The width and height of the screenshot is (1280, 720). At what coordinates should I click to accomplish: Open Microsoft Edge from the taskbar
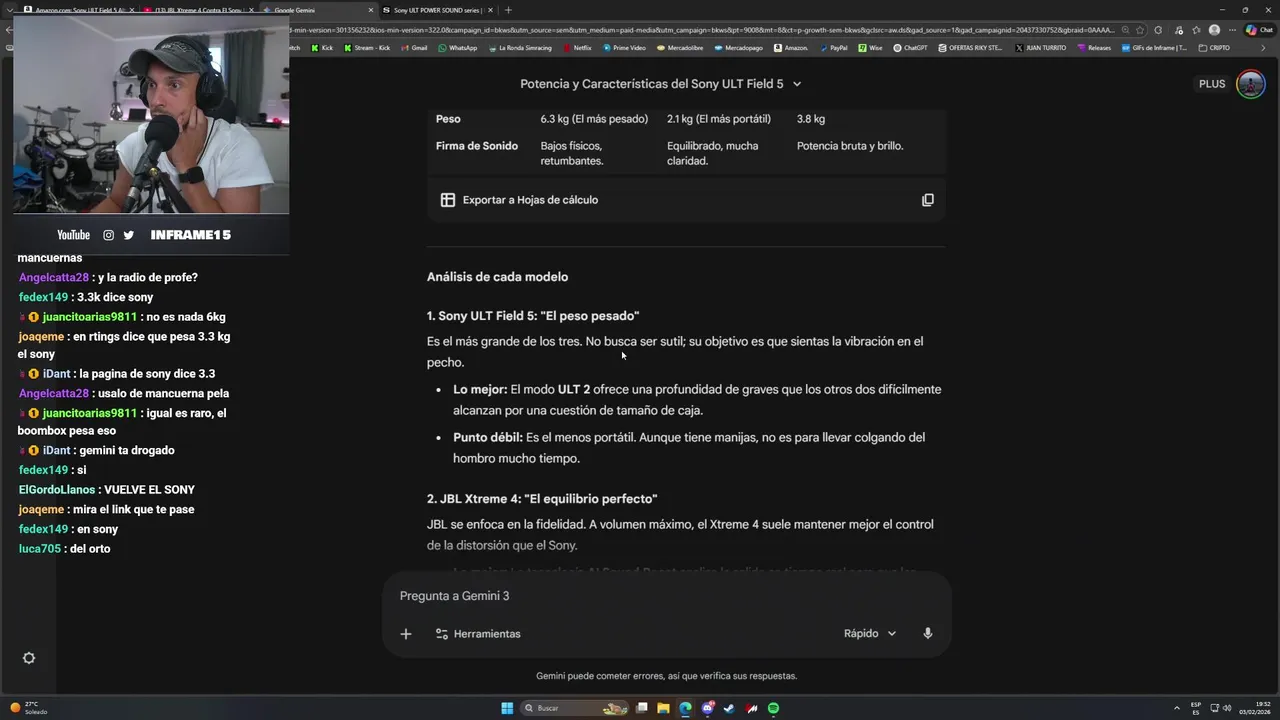click(x=685, y=708)
